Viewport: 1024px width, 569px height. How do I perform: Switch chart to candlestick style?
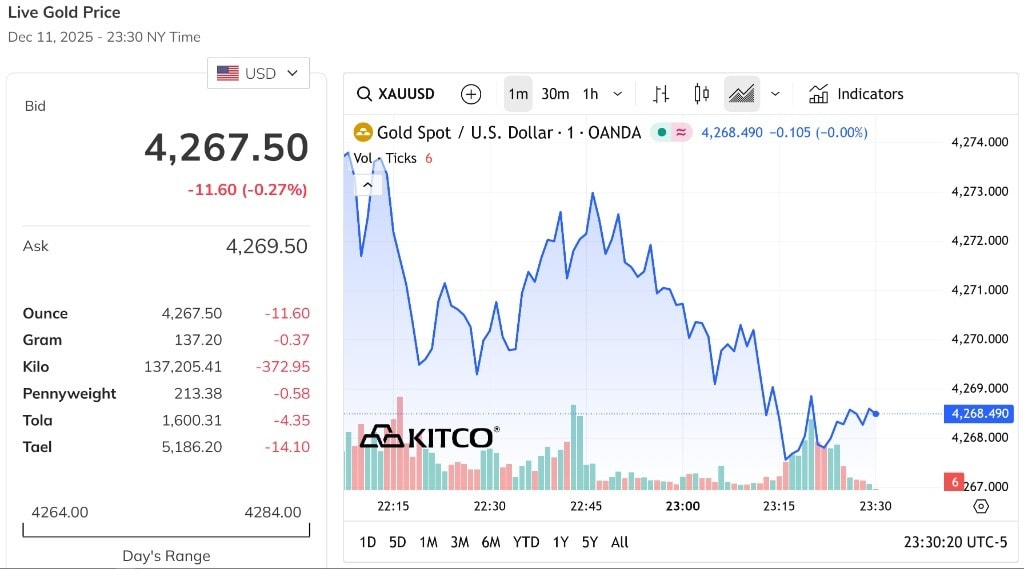point(701,94)
